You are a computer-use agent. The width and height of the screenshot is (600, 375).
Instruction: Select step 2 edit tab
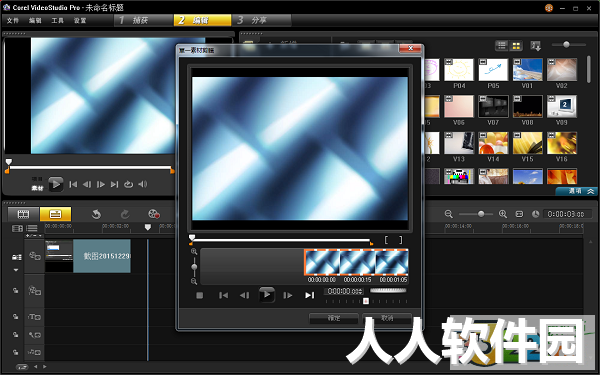(x=202, y=20)
